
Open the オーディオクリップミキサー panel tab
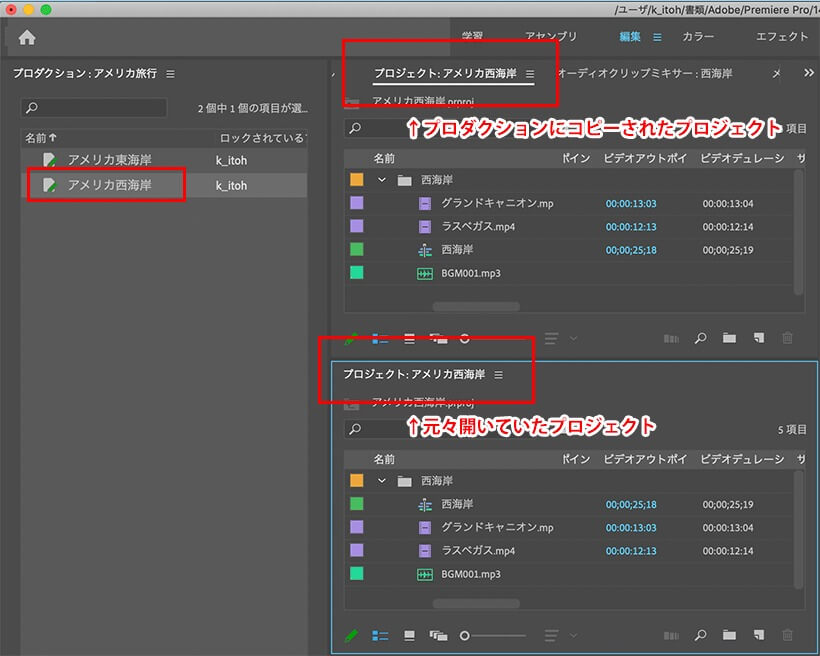[645, 73]
